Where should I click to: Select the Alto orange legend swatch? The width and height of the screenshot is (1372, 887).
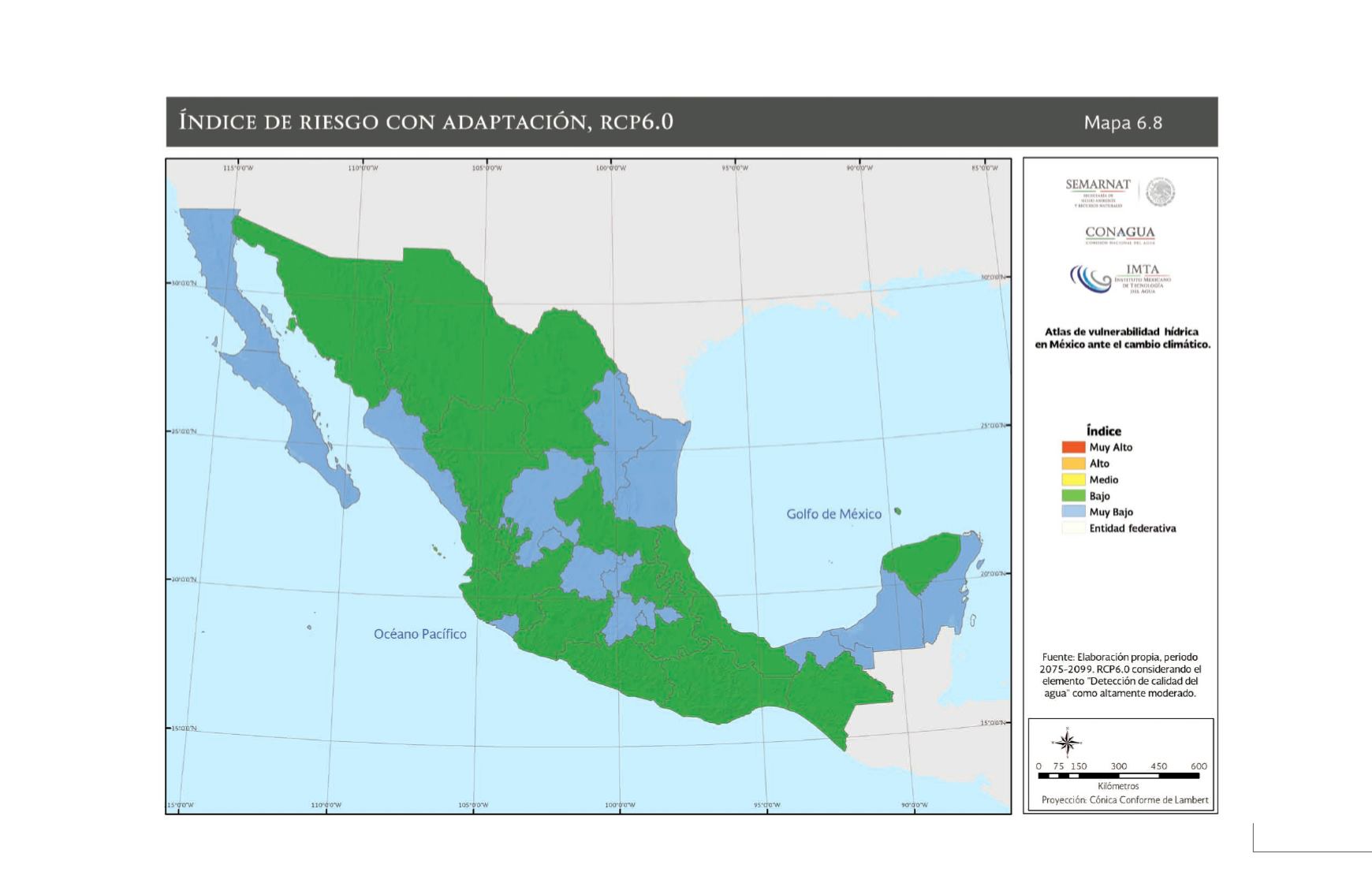point(1073,464)
